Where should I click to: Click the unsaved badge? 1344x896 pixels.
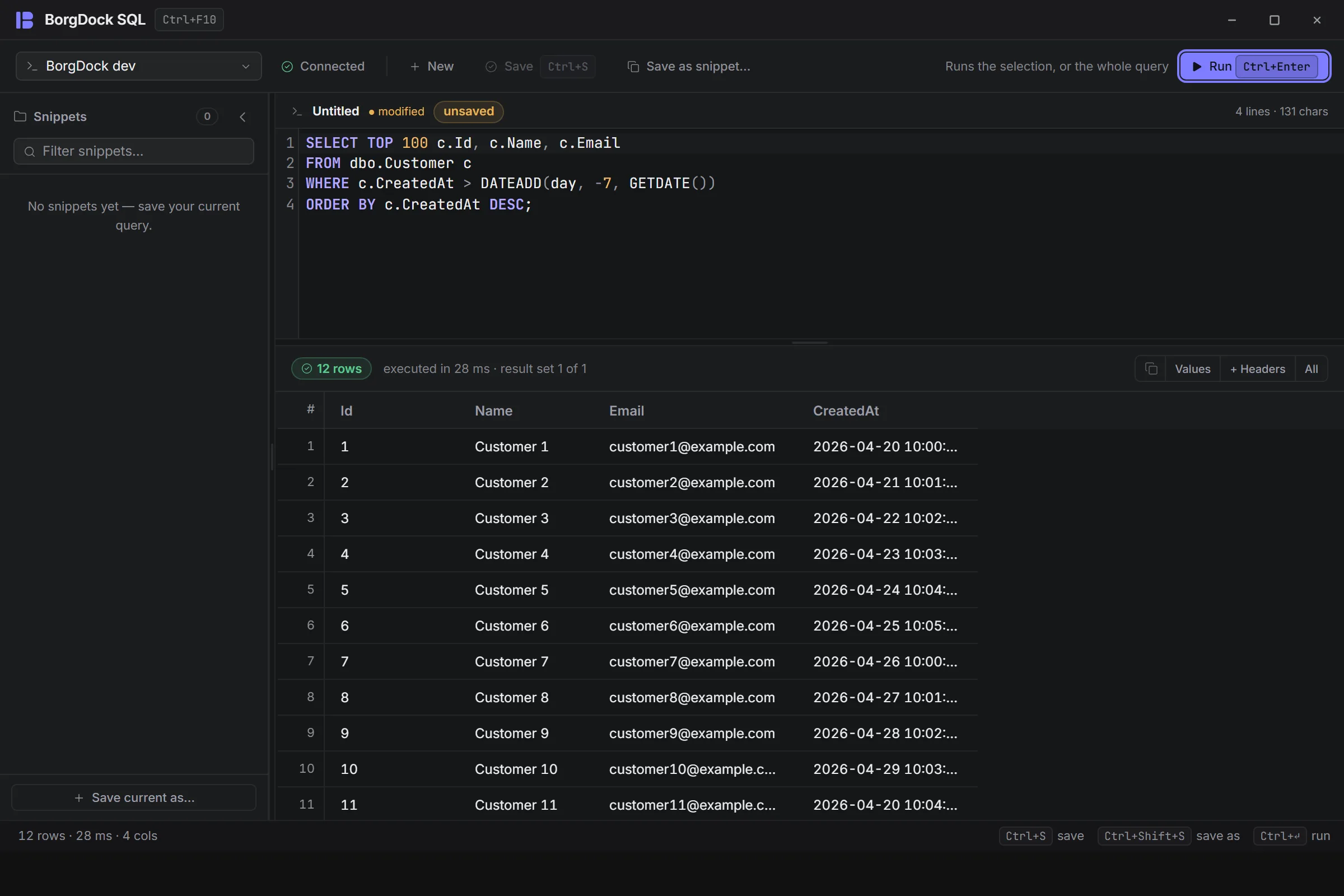pyautogui.click(x=469, y=111)
